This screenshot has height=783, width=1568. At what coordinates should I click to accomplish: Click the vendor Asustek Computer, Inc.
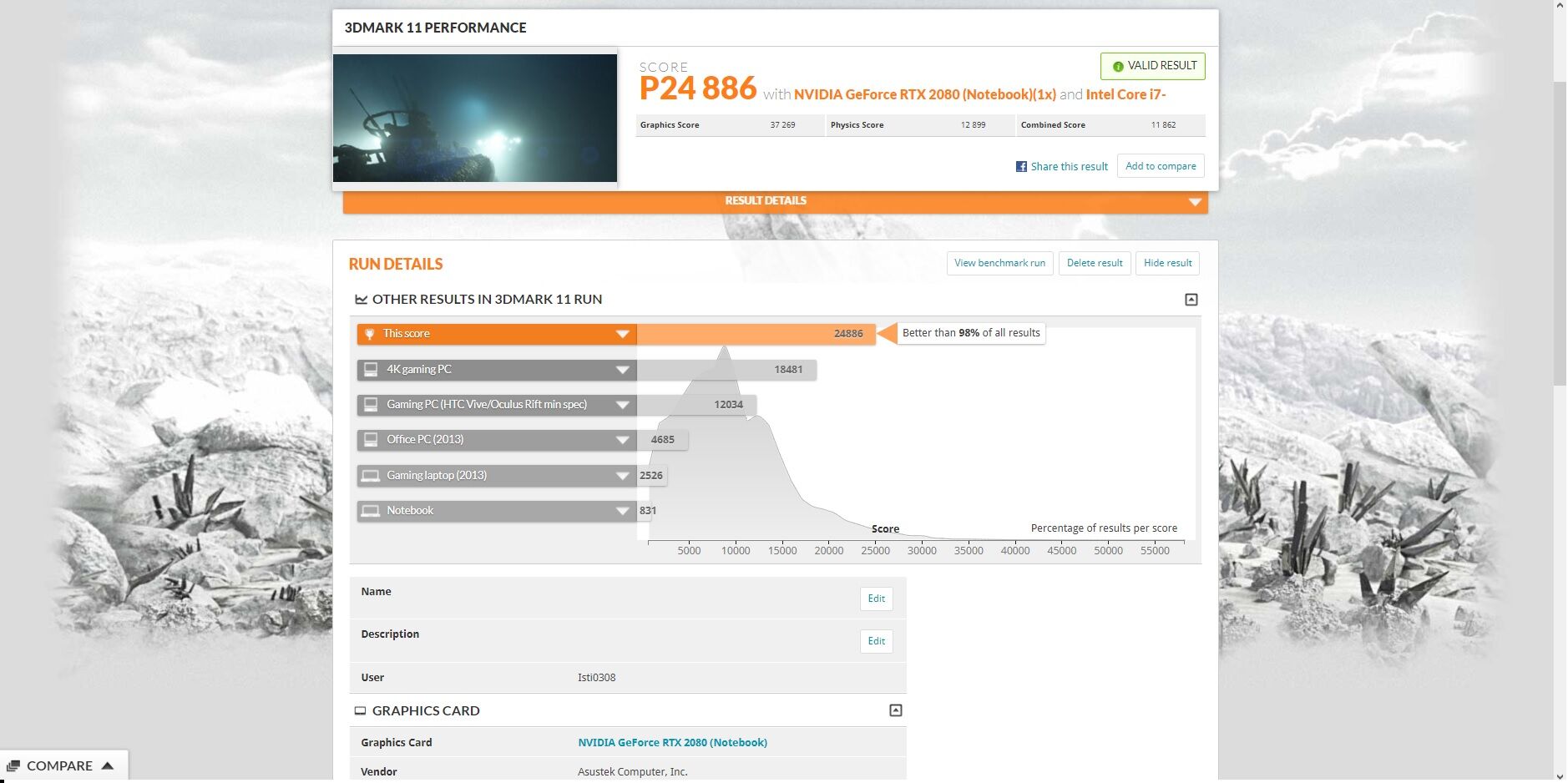click(x=633, y=772)
